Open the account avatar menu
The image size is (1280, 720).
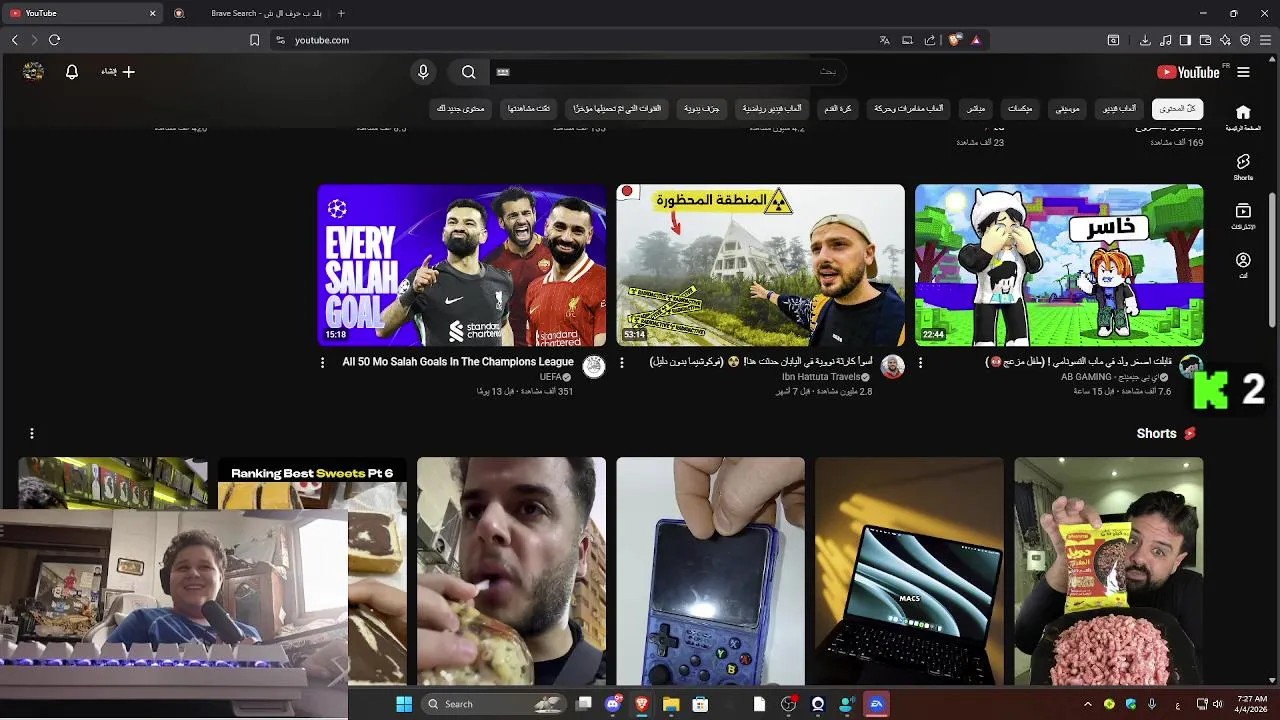tap(33, 72)
